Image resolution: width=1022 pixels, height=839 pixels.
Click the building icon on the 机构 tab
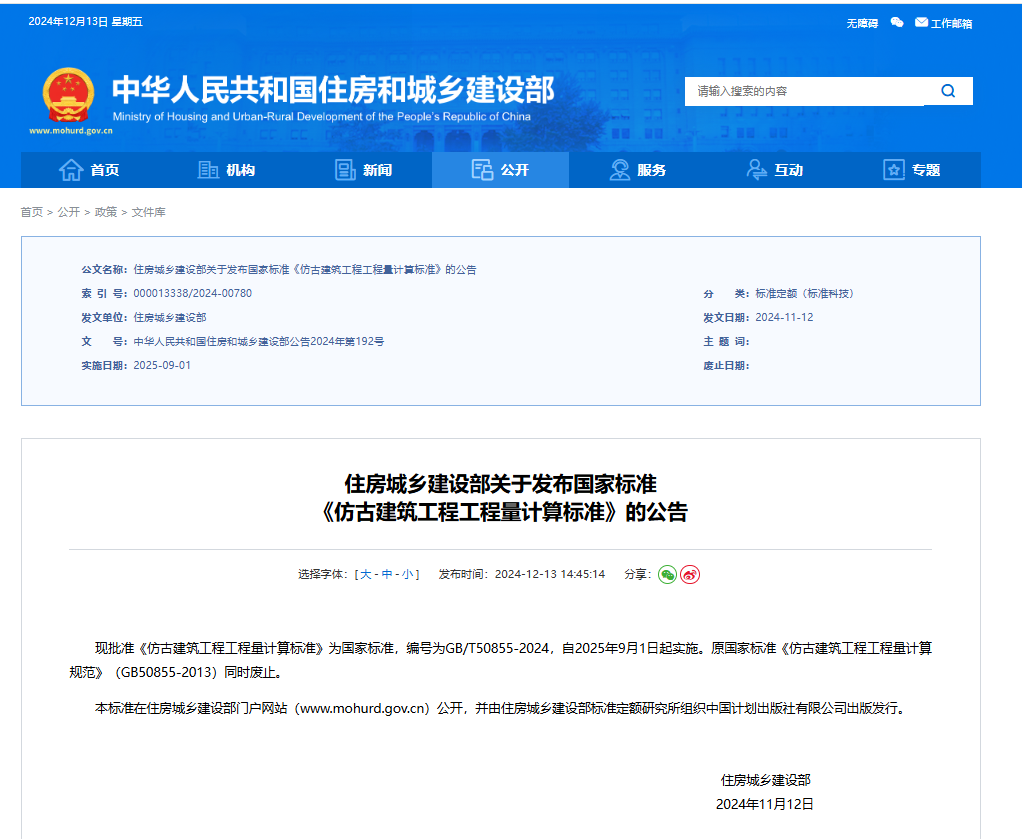(x=206, y=170)
